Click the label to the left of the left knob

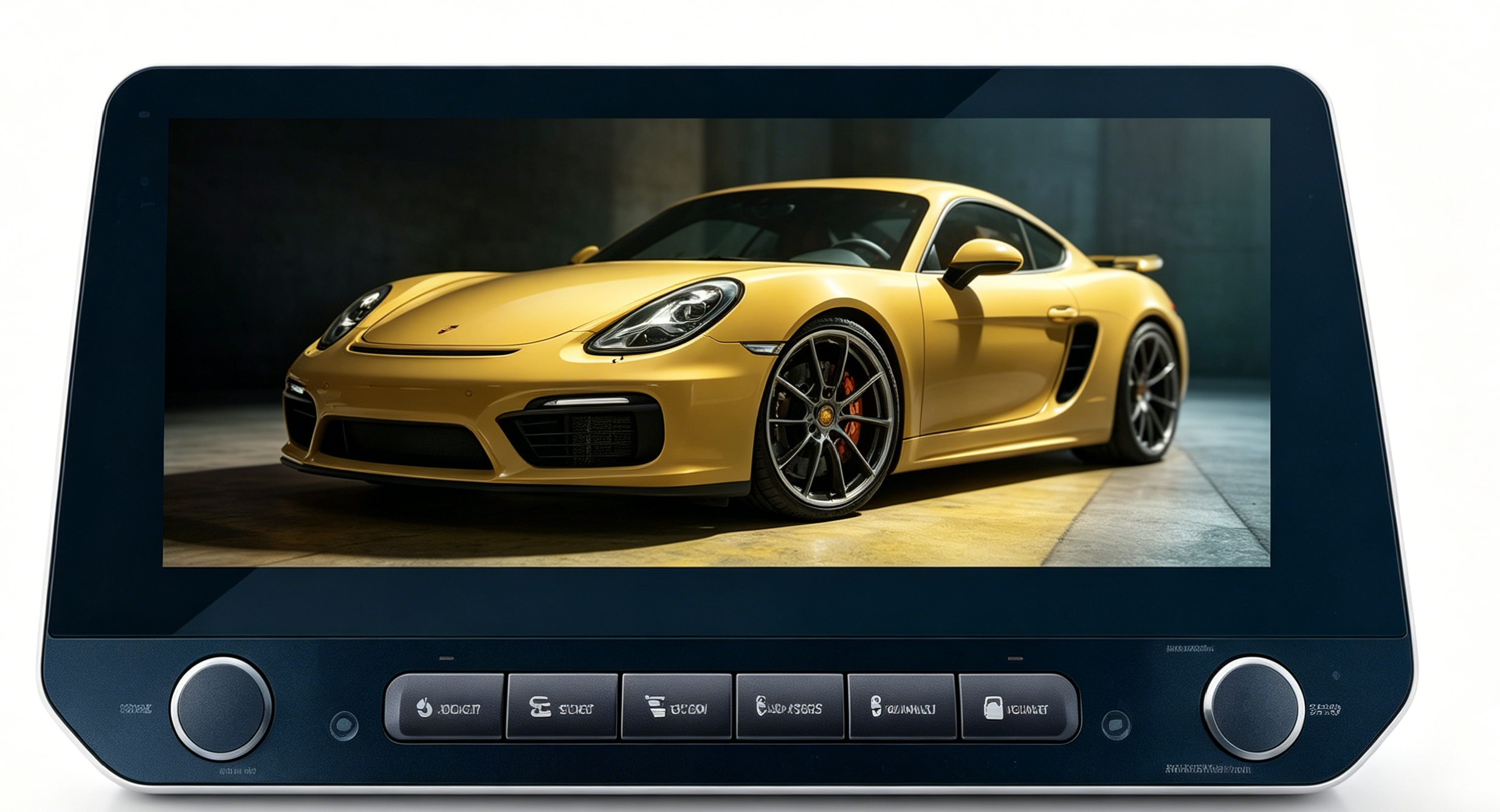point(136,709)
